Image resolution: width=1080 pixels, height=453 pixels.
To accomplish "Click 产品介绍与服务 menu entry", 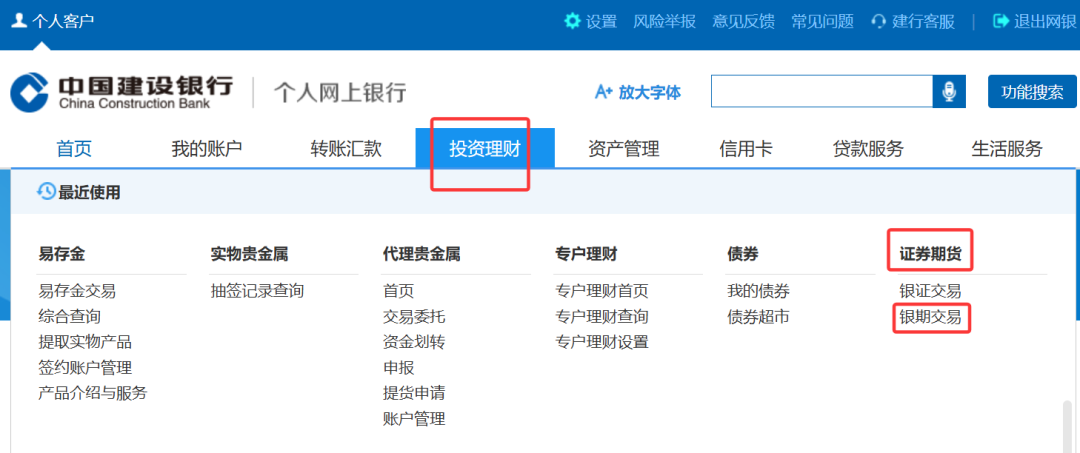I will point(93,393).
